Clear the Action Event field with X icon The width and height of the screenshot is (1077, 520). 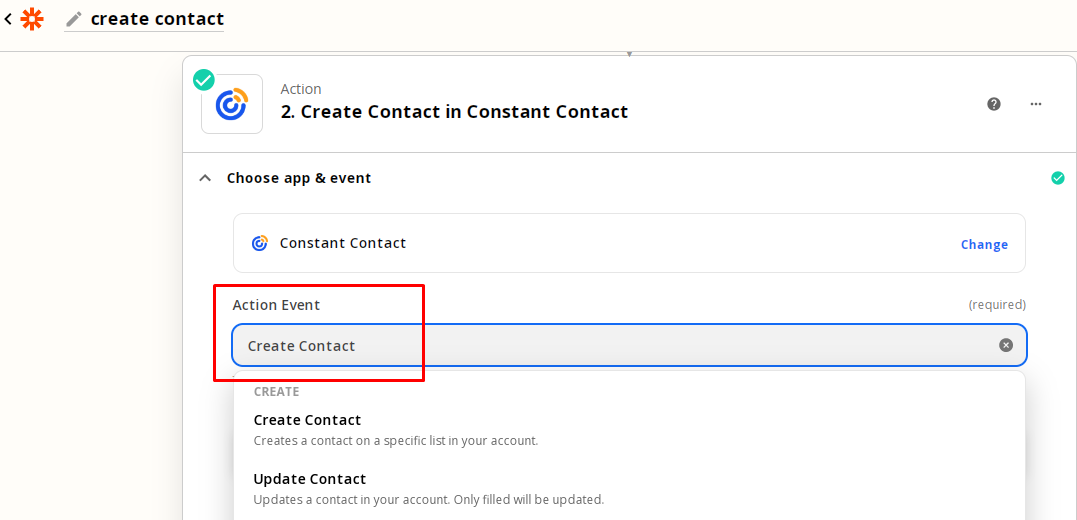pyautogui.click(x=1006, y=345)
